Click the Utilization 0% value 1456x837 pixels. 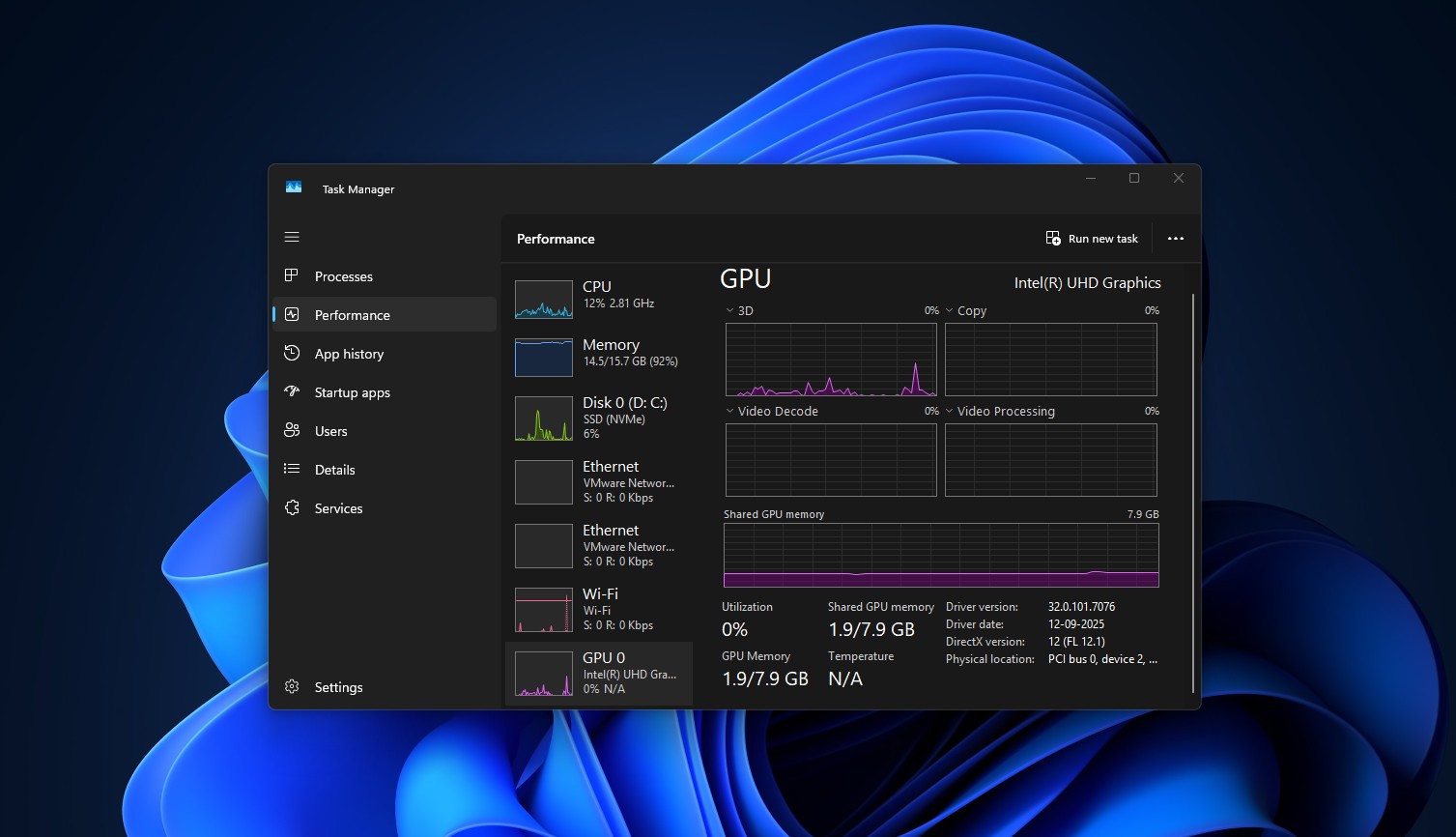coord(734,629)
